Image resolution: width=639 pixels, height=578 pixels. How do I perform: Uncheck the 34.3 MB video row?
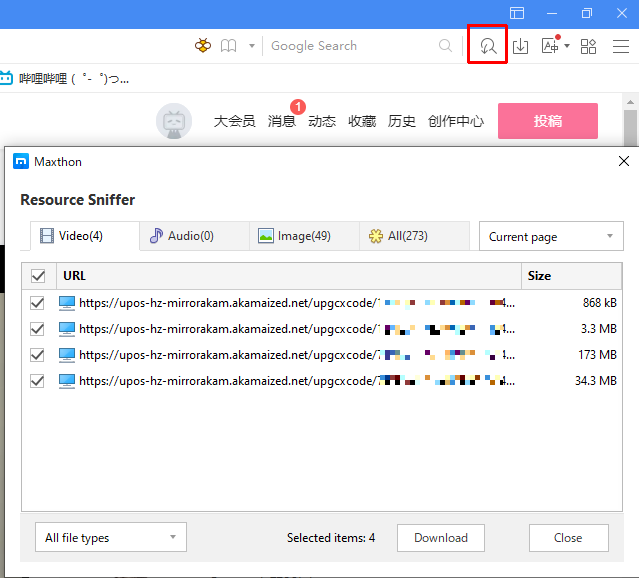[x=37, y=381]
